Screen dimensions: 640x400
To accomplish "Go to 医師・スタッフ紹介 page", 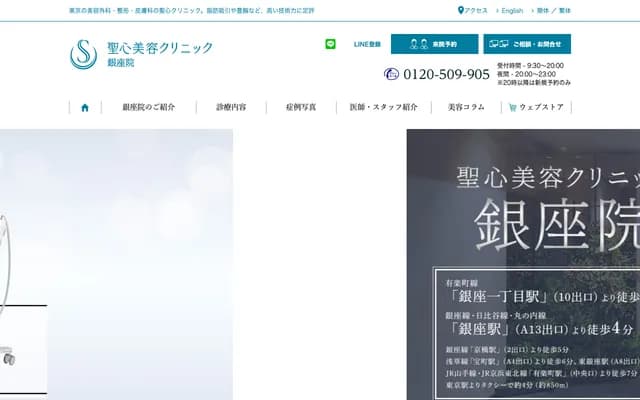I will click(x=383, y=107).
